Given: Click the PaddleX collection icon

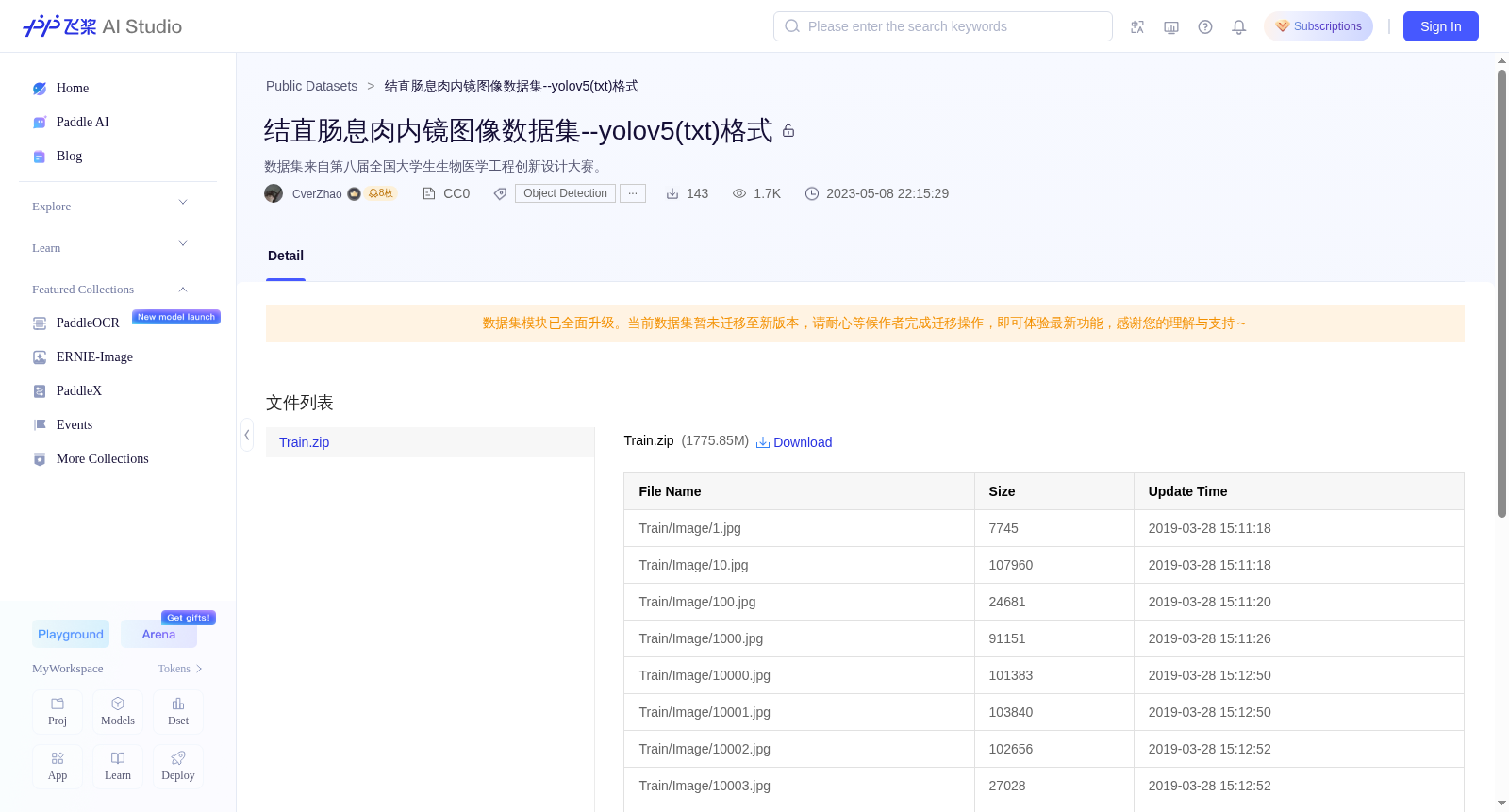Looking at the screenshot, I should coord(40,391).
